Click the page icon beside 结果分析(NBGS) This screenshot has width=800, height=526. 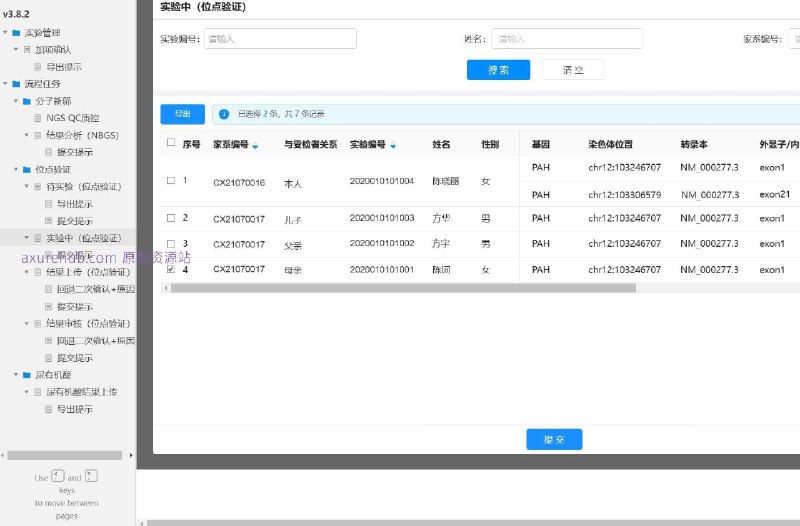pyautogui.click(x=38, y=135)
